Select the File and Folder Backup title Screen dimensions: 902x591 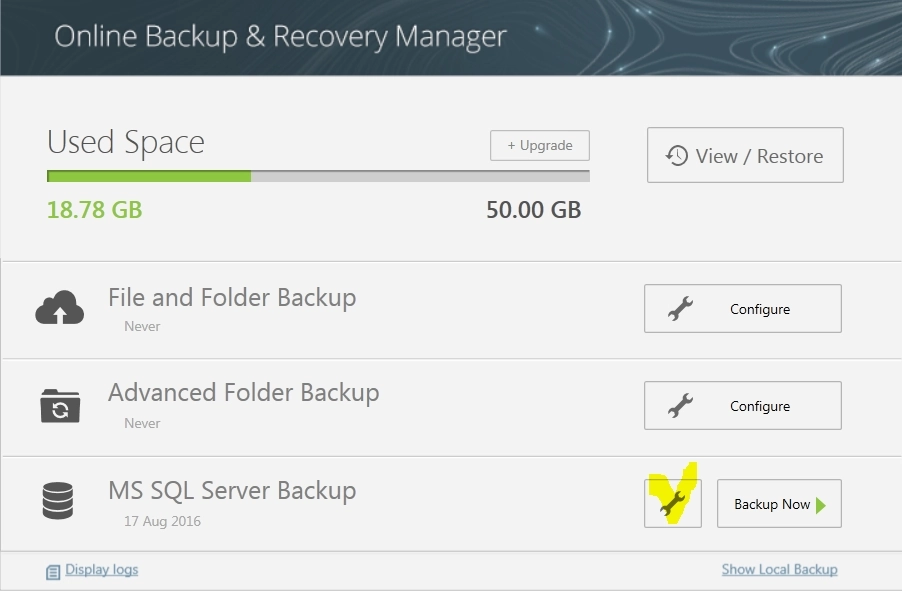coord(232,298)
